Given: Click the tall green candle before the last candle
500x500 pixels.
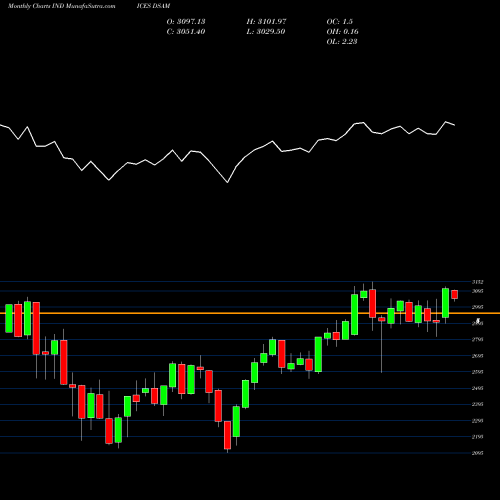Looking at the screenshot, I should [x=445, y=303].
